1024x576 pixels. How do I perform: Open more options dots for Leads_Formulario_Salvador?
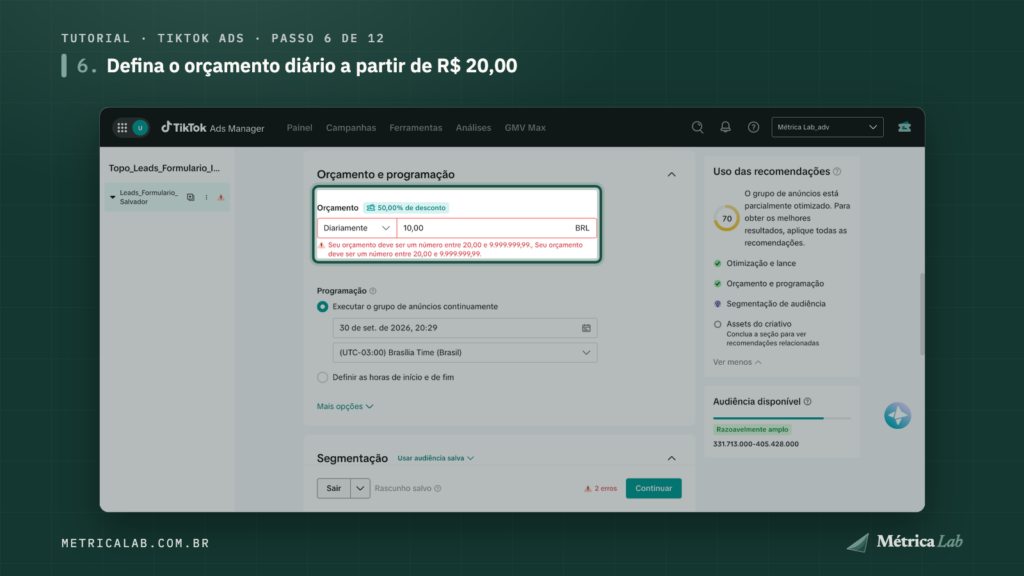pyautogui.click(x=206, y=197)
